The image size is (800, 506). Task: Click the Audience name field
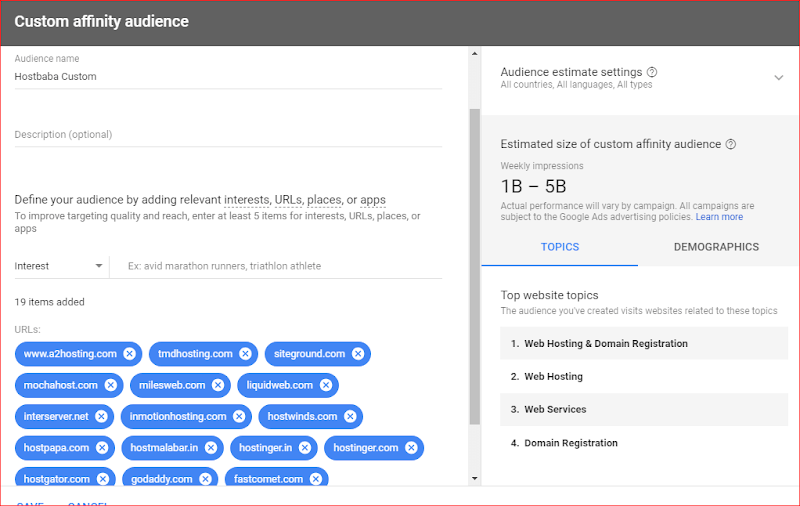pos(228,77)
